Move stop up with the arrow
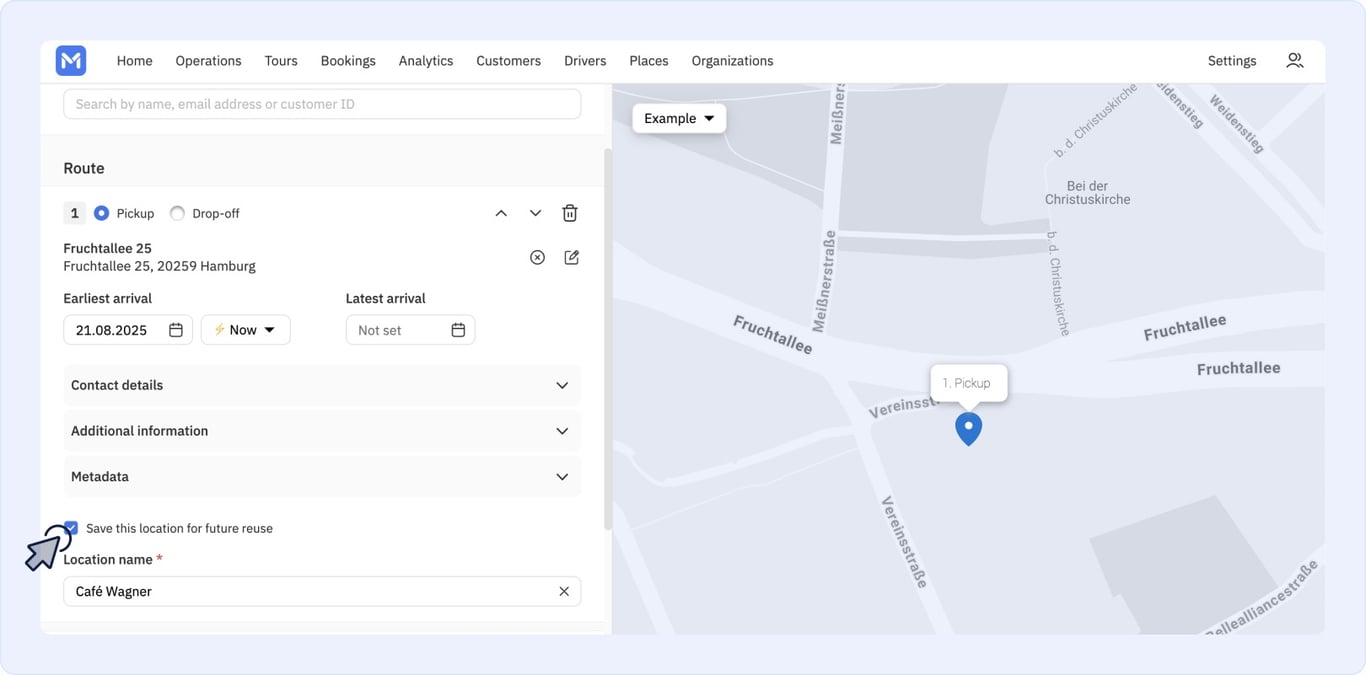Viewport: 1366px width, 675px height. [501, 213]
